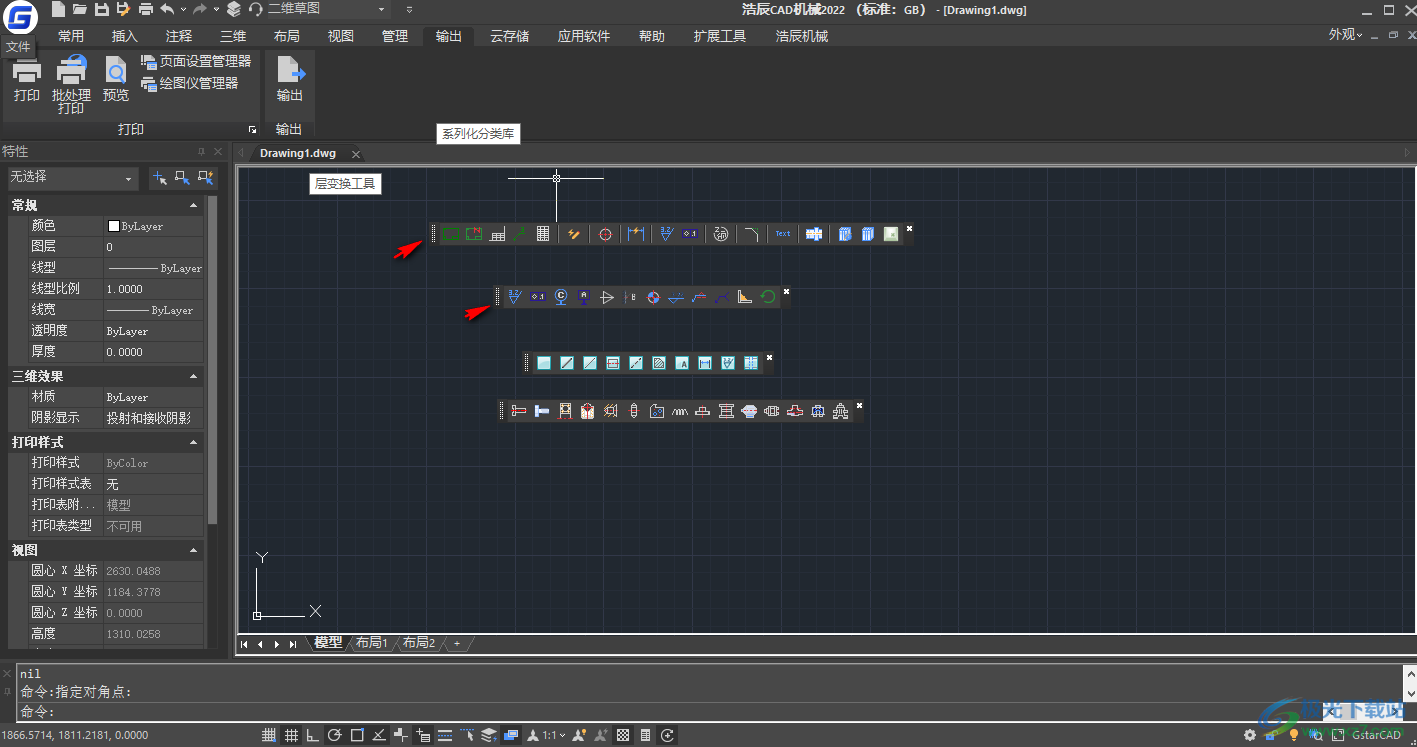This screenshot has width=1417, height=747.
Task: Click the spring coil icon in bottom toolbar
Action: (x=680, y=411)
